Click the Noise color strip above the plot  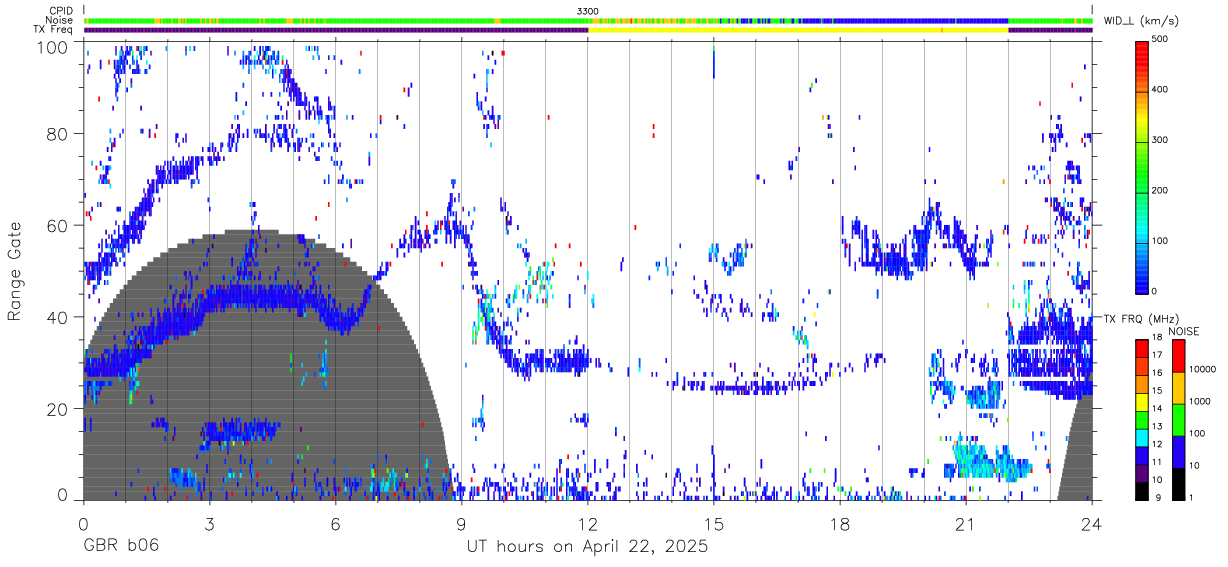tap(588, 20)
